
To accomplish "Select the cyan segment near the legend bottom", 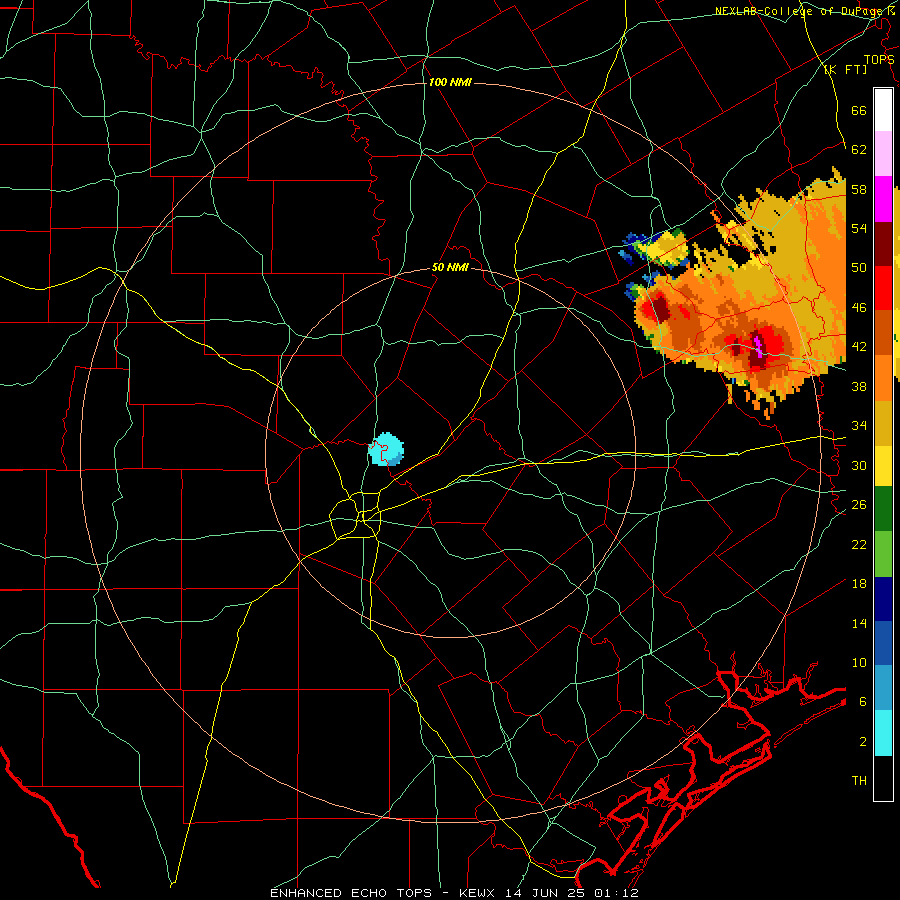I will [x=883, y=733].
